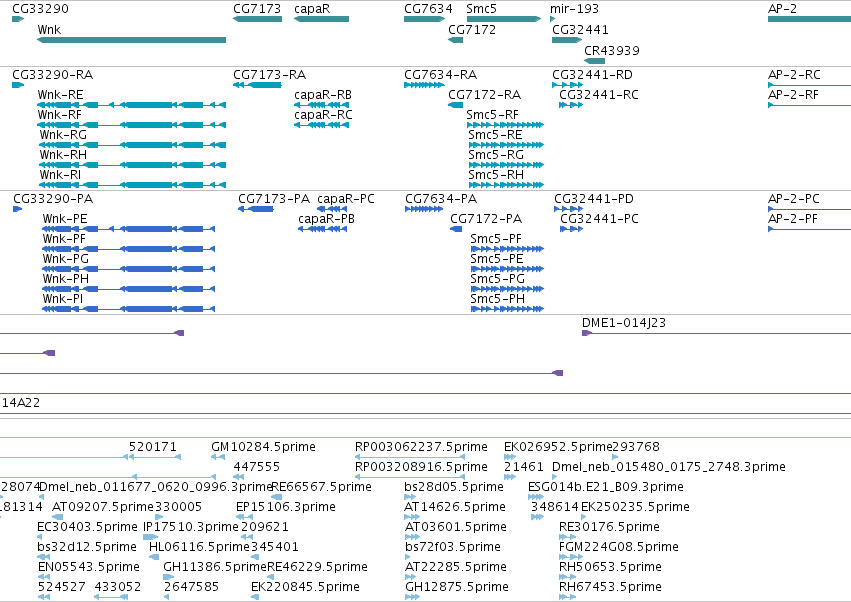Select transcript AP-2-RC
Image resolution: width=851 pixels, height=602 pixels.
(809, 85)
